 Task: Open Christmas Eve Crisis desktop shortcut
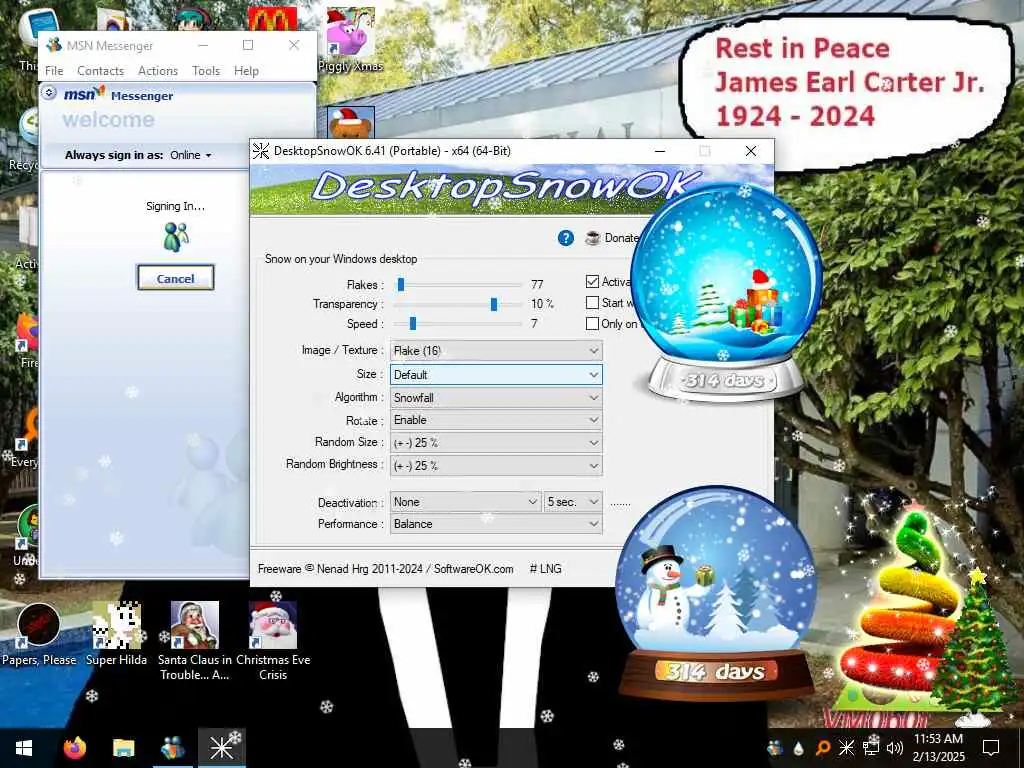273,640
